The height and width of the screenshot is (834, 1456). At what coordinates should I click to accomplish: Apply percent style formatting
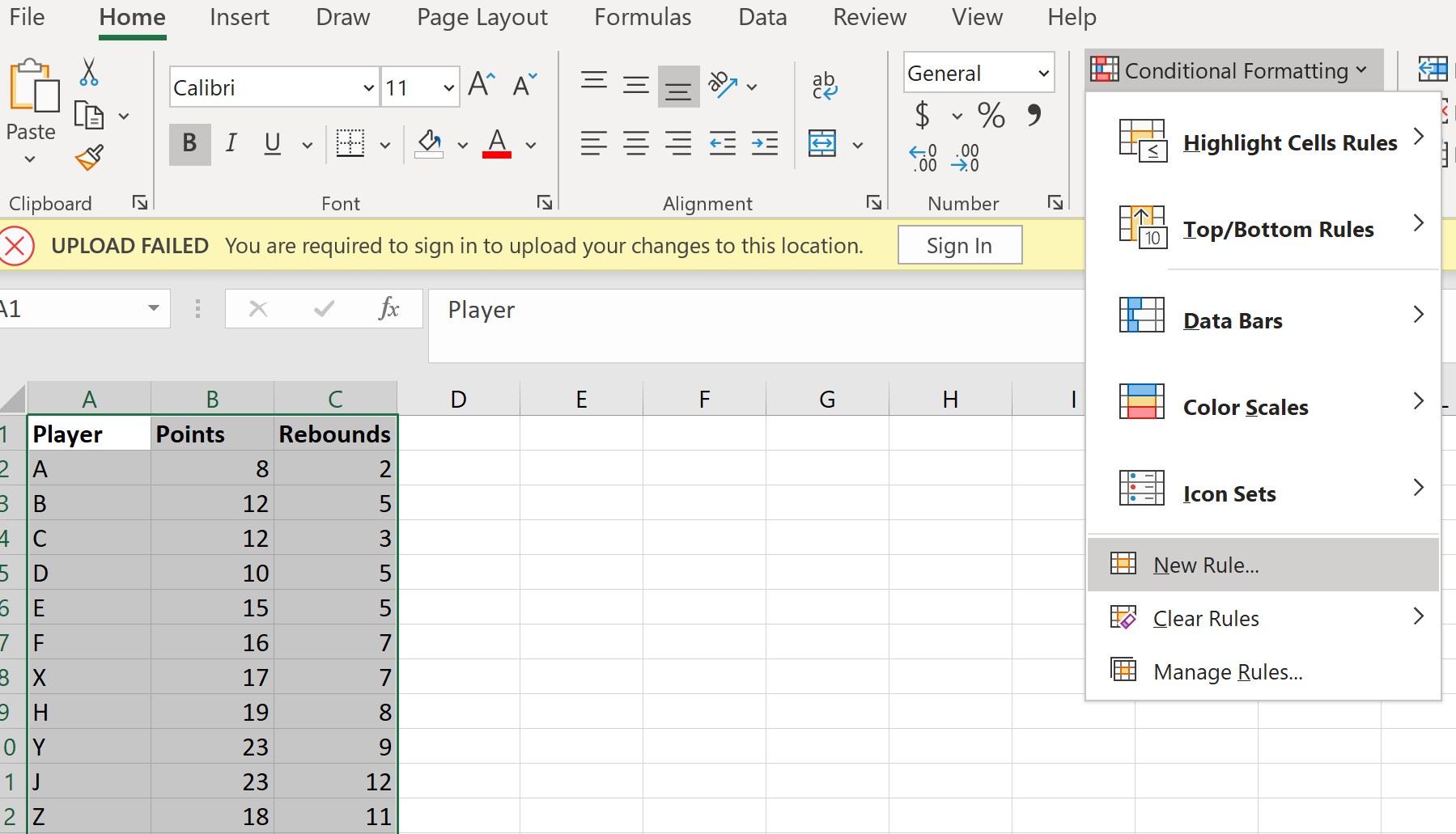991,116
